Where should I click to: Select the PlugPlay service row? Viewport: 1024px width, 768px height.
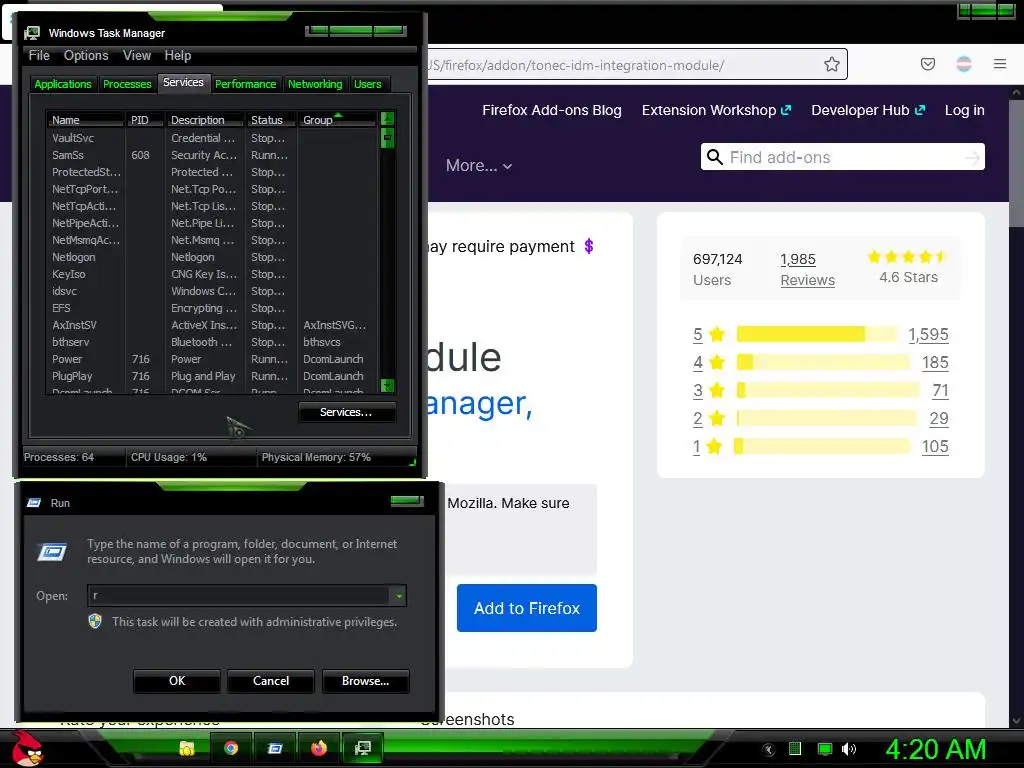[212, 376]
